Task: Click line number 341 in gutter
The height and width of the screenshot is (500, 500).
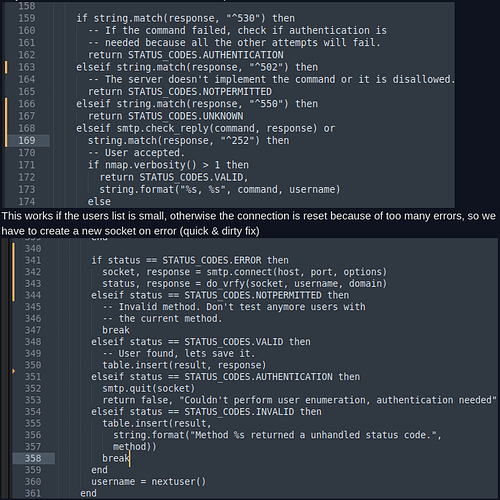Action: click(x=33, y=260)
